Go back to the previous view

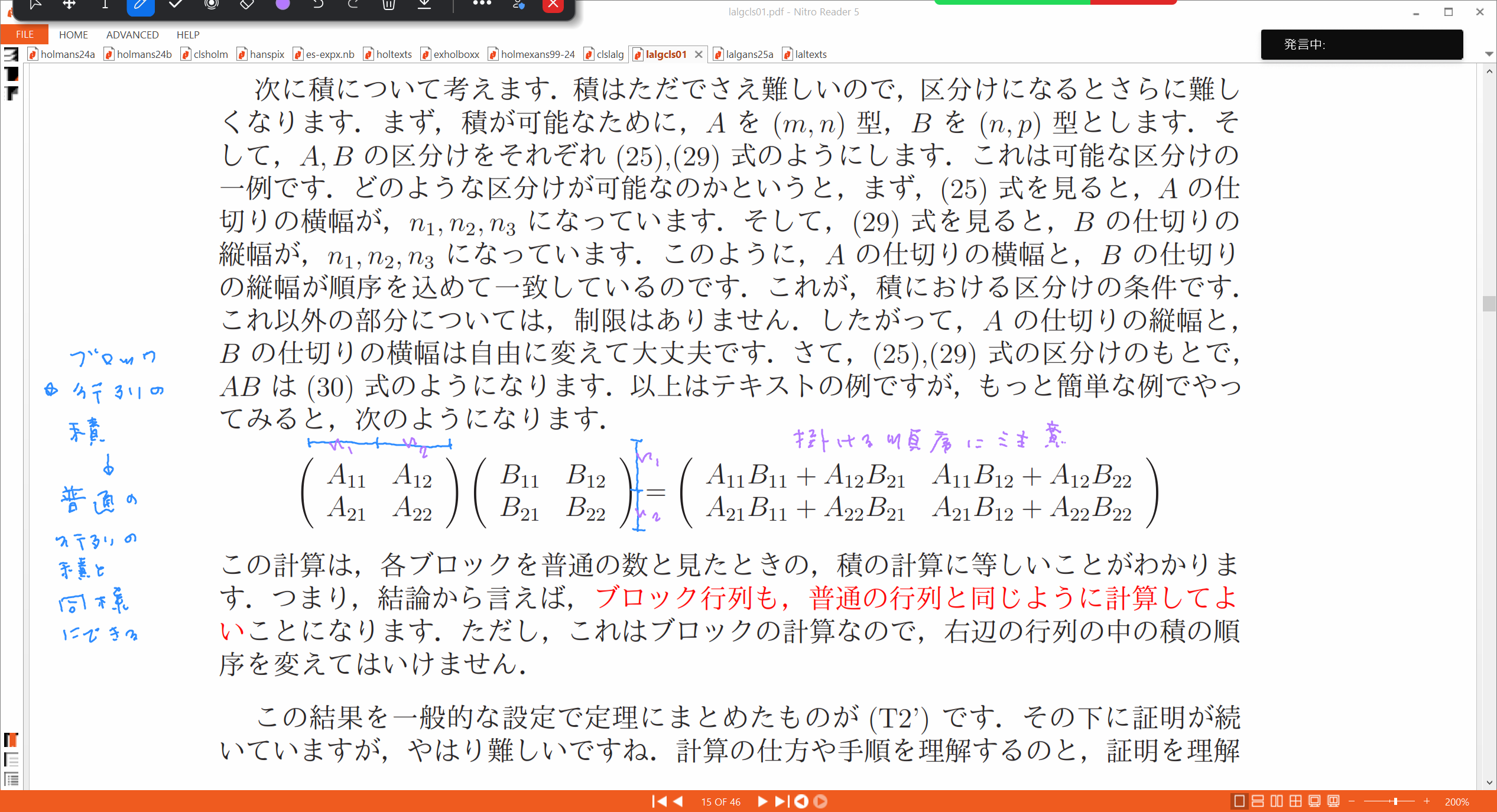pyautogui.click(x=801, y=801)
